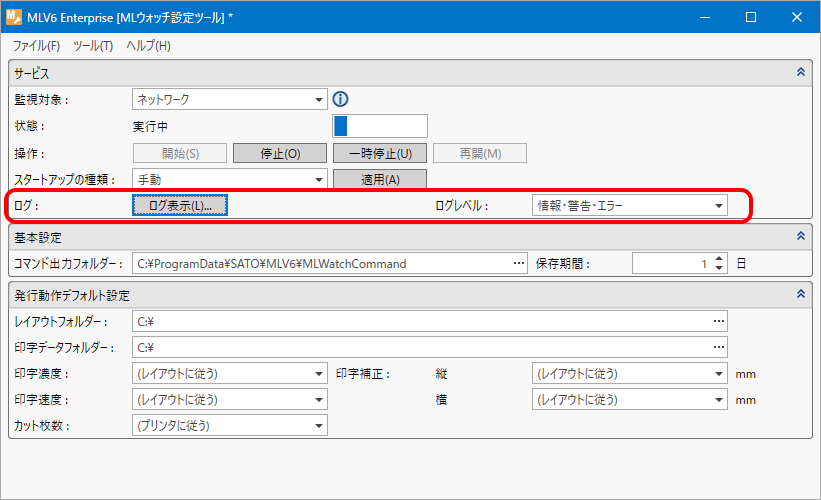Open the ツール(T) menu
This screenshot has width=821, height=500.
tap(93, 46)
